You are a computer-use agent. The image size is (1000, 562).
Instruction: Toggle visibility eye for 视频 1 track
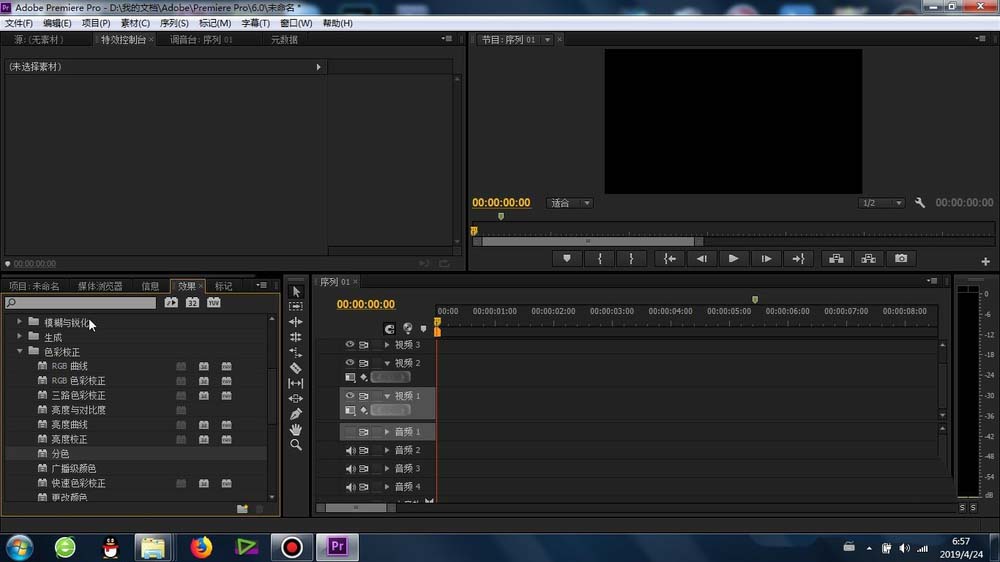(349, 396)
